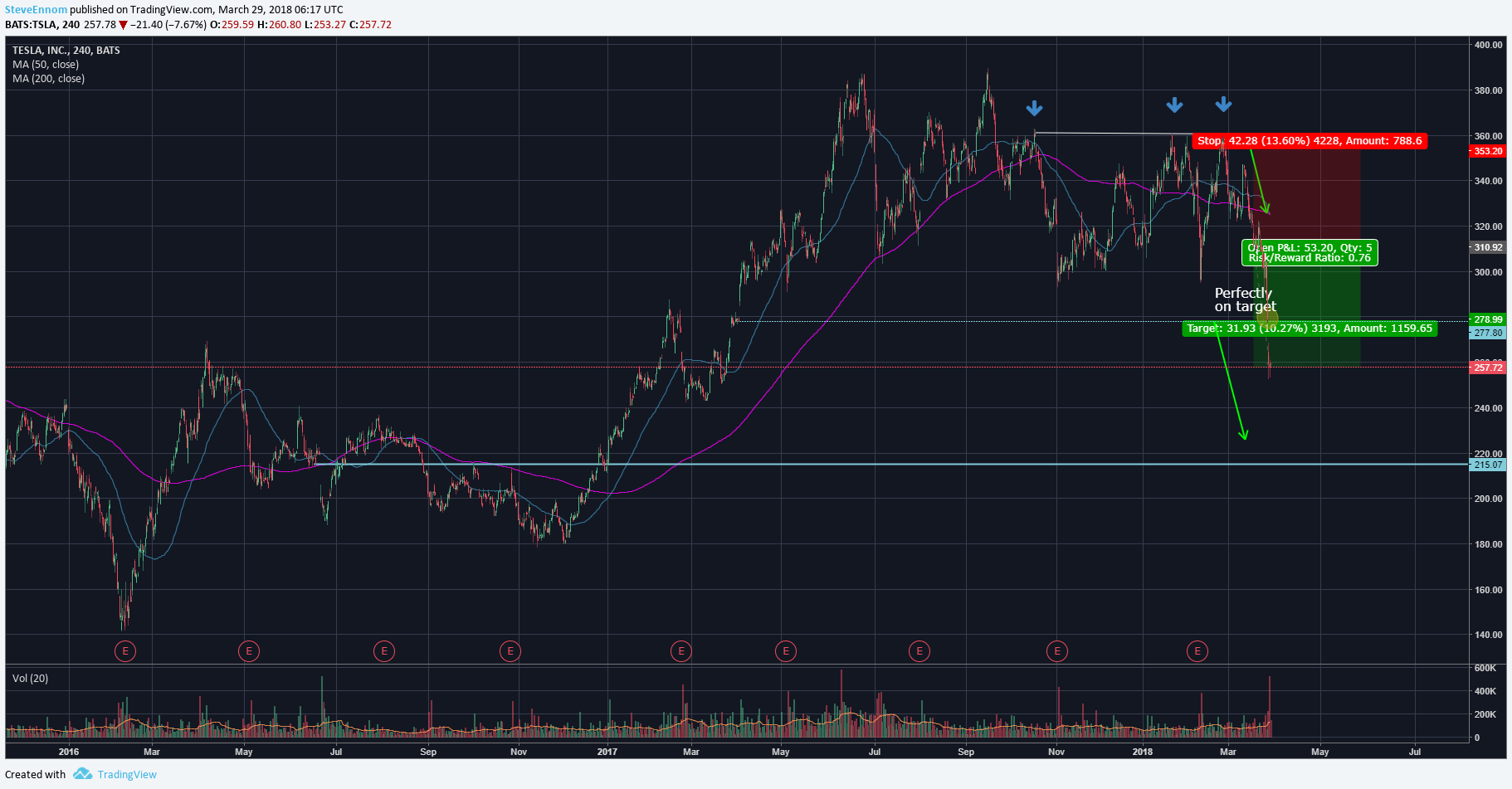Open the earnings marker E near May 2017

tap(786, 651)
